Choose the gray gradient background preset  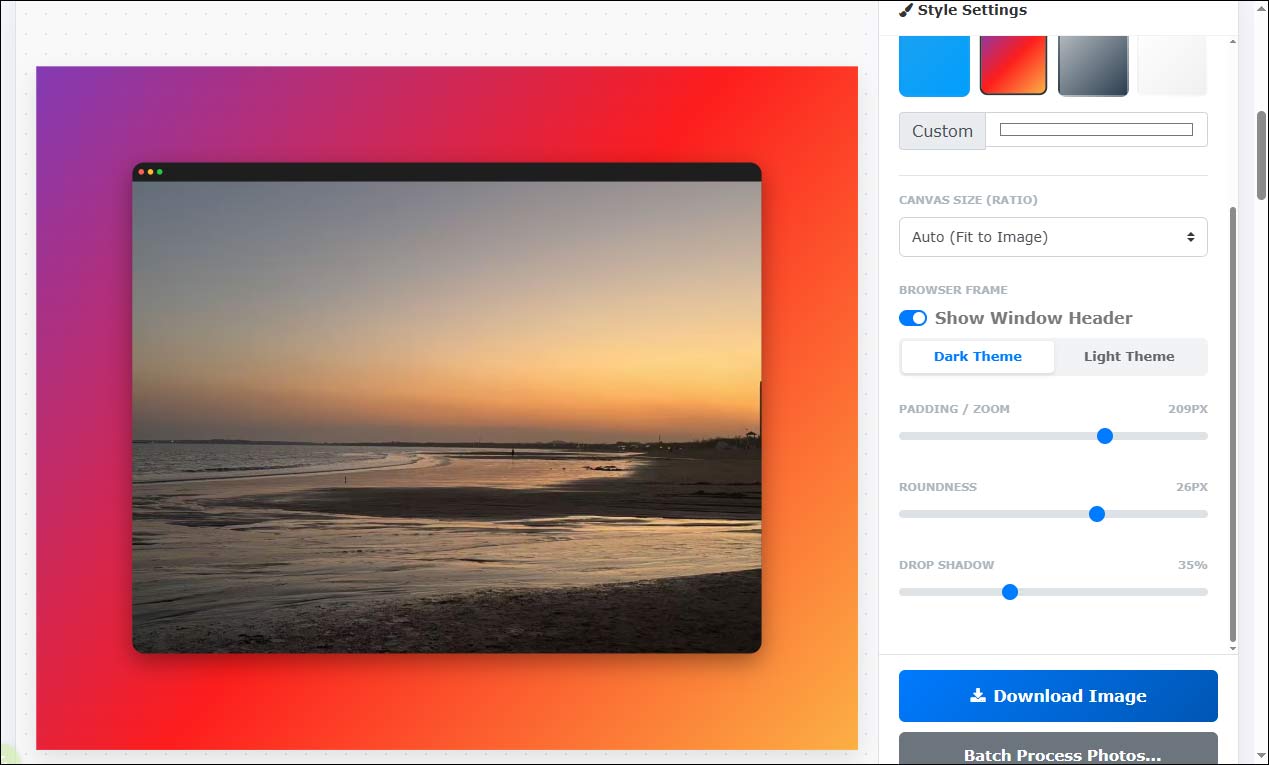click(1092, 65)
